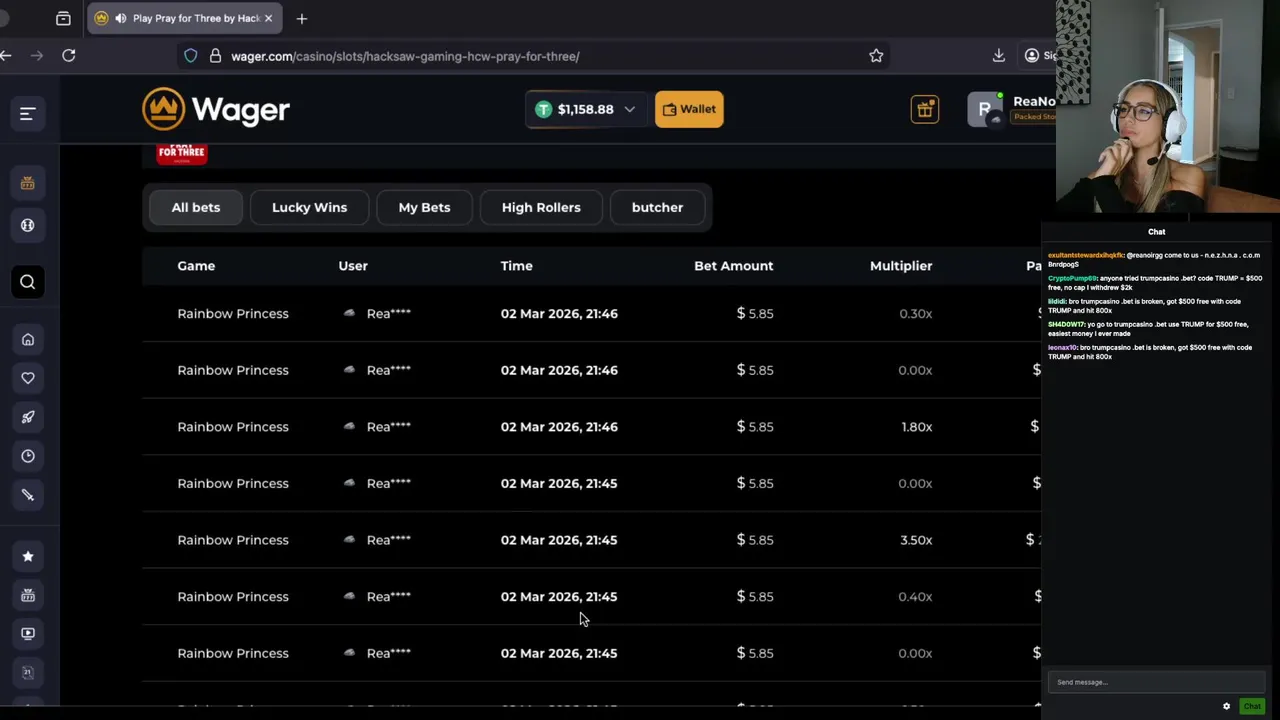Open the browser Sign in account button

pos(1040,56)
